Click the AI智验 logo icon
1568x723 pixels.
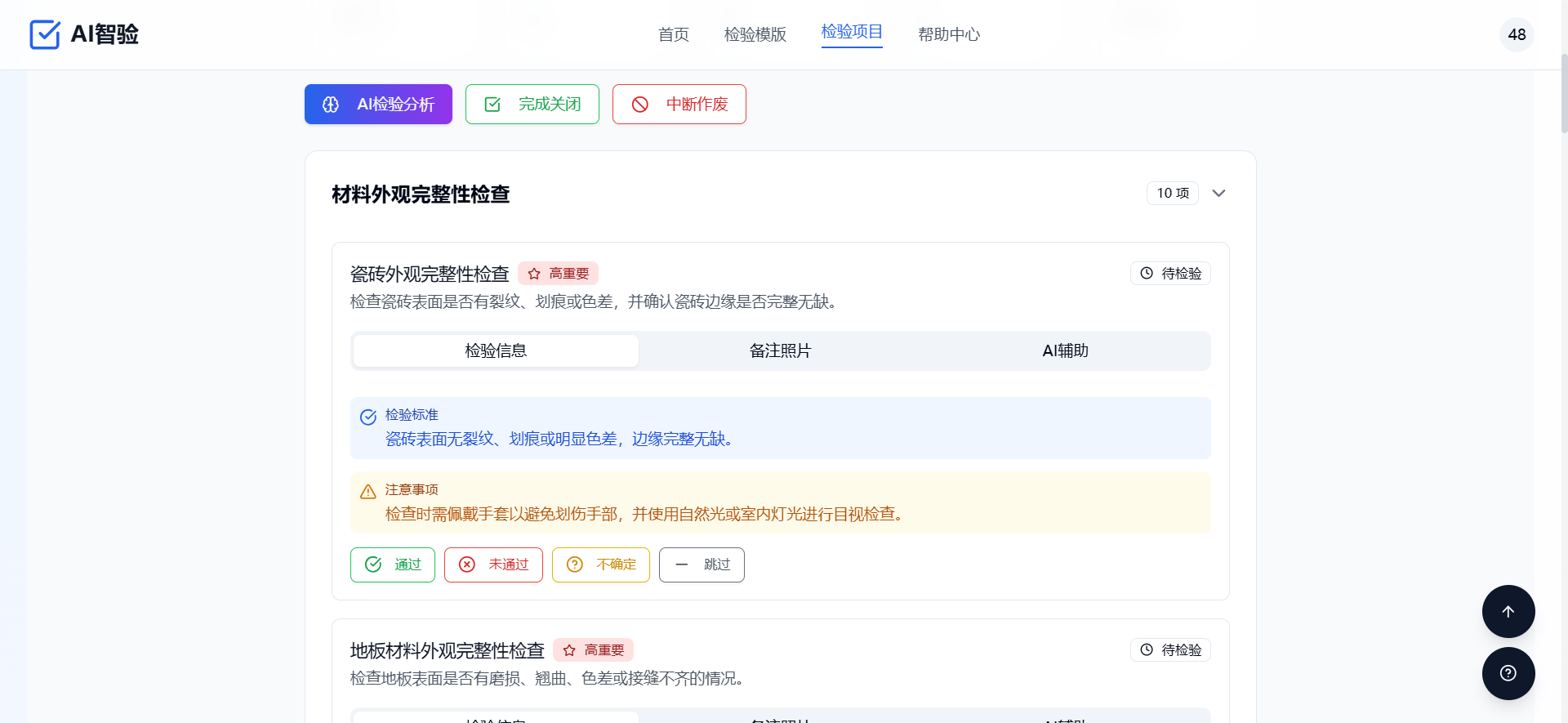click(45, 34)
